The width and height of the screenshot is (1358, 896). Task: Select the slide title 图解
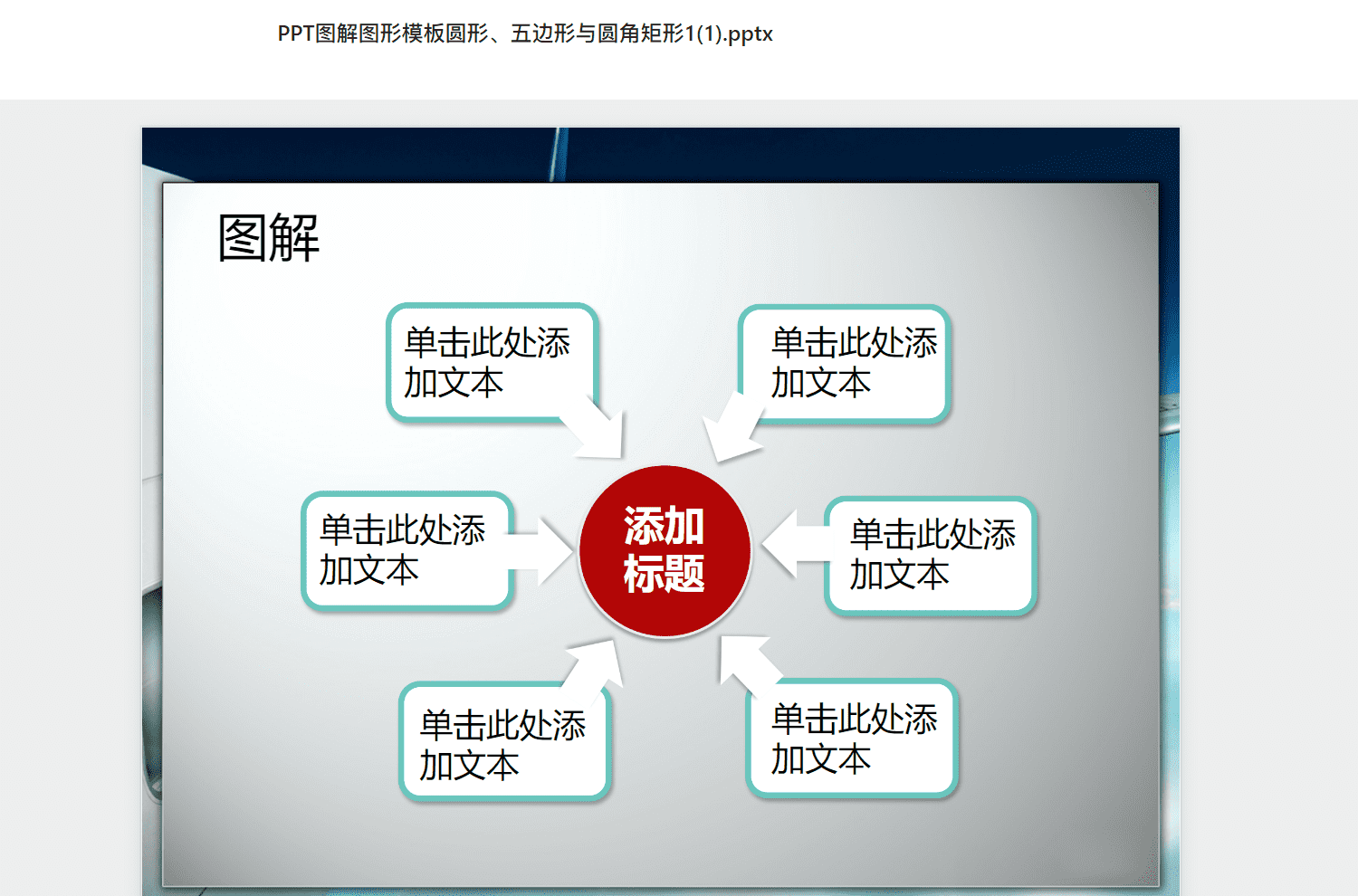(x=269, y=239)
